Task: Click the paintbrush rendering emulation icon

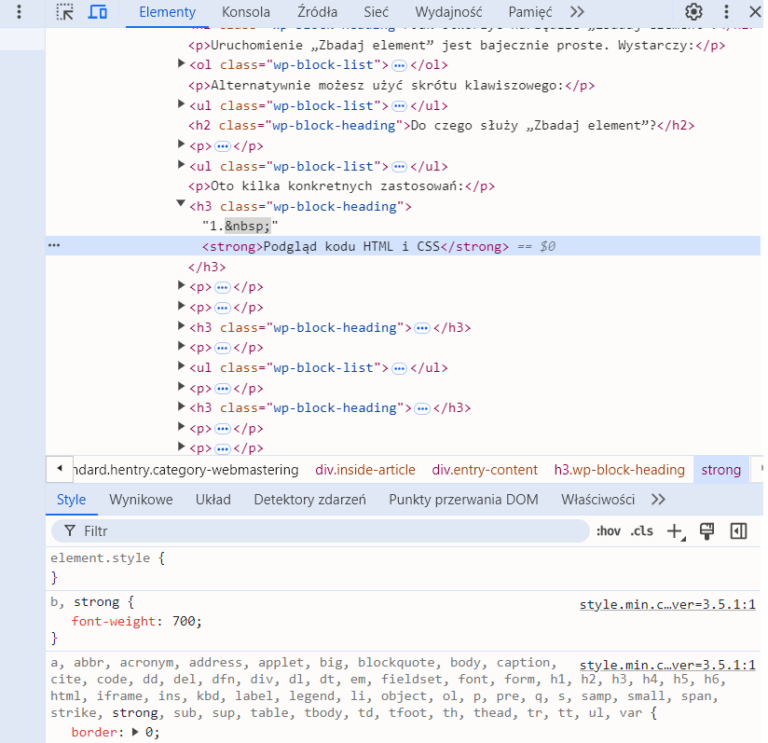Action: (x=707, y=531)
